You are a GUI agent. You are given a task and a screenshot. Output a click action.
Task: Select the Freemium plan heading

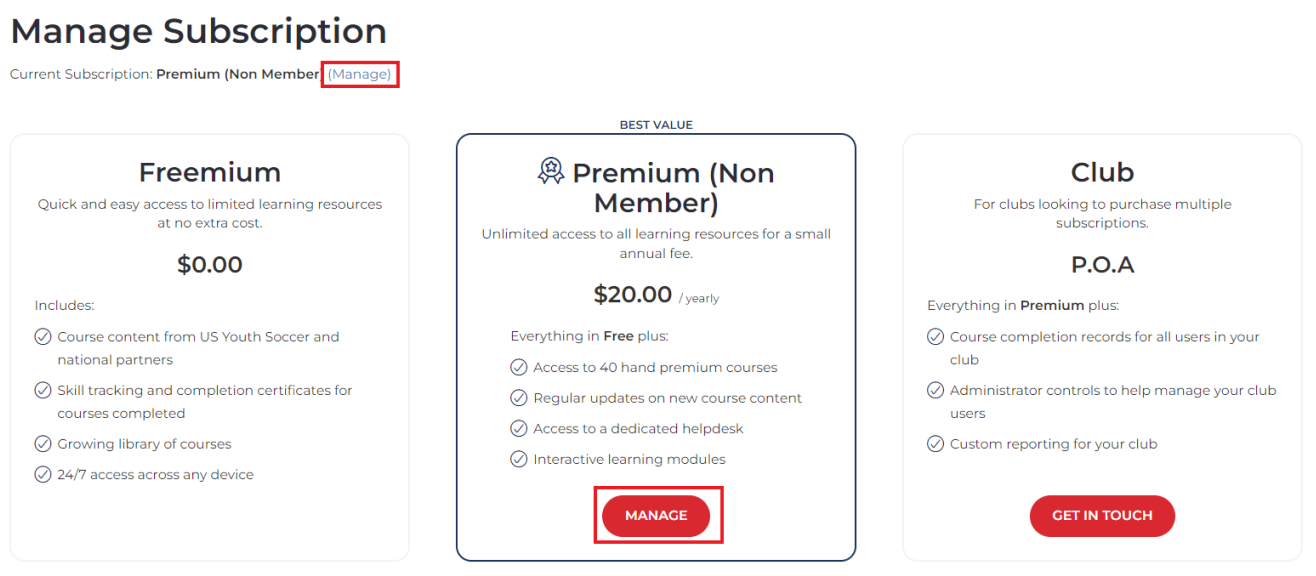point(210,172)
